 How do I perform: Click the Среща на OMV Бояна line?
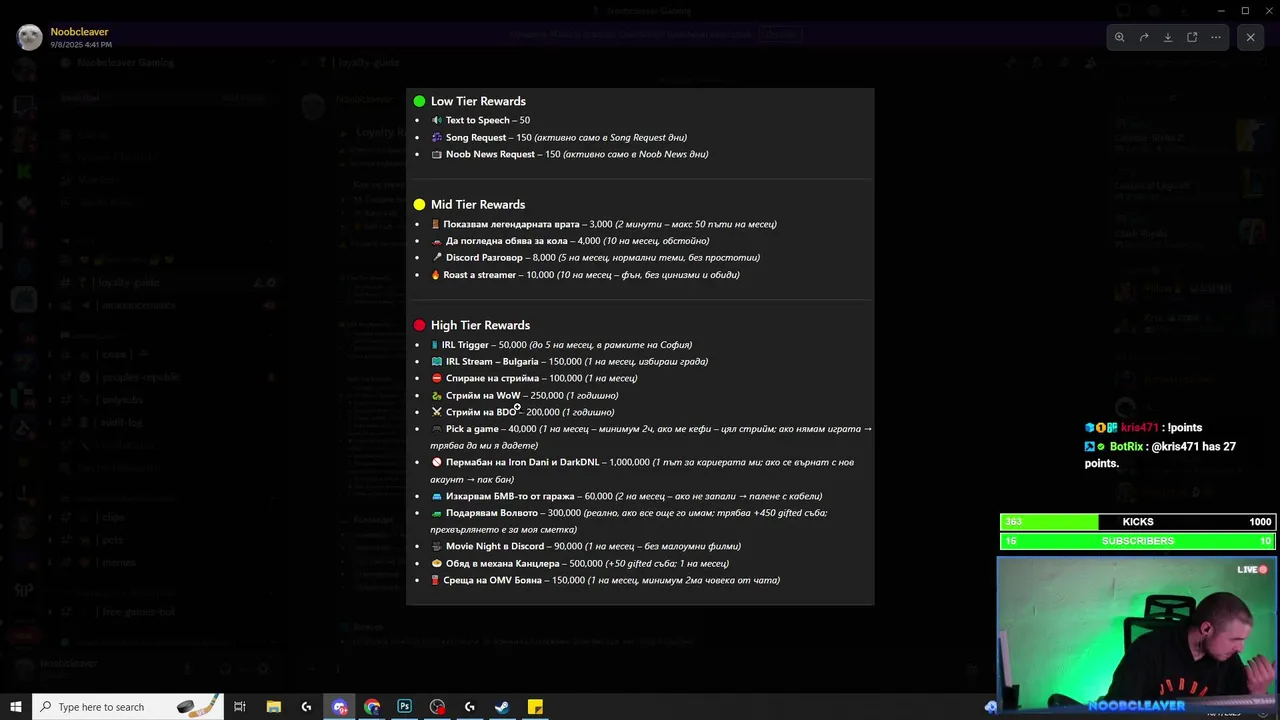click(605, 580)
